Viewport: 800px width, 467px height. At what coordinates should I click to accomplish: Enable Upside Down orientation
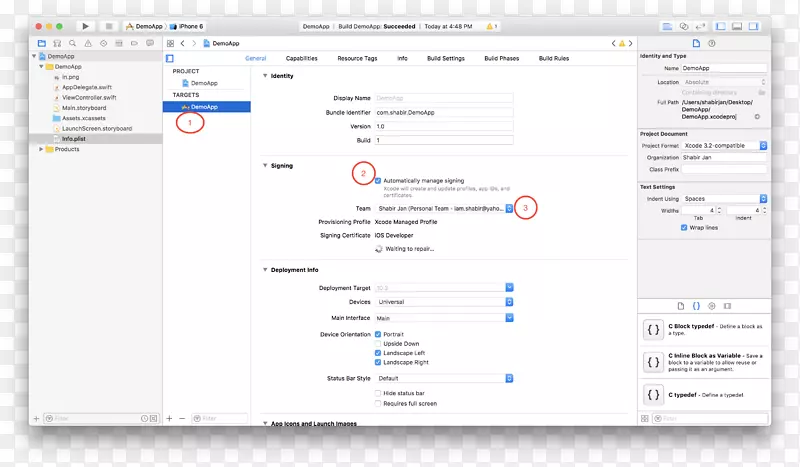[x=378, y=343]
